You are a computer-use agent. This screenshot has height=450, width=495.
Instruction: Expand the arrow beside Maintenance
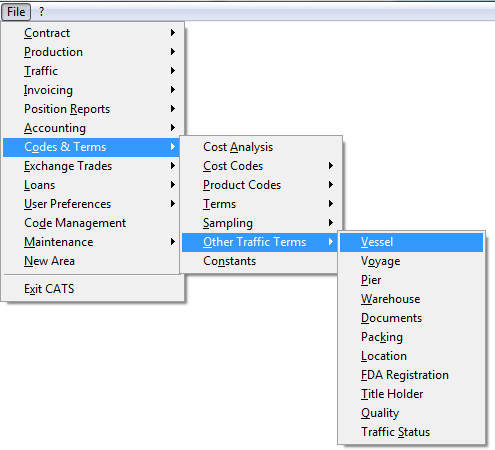(173, 242)
